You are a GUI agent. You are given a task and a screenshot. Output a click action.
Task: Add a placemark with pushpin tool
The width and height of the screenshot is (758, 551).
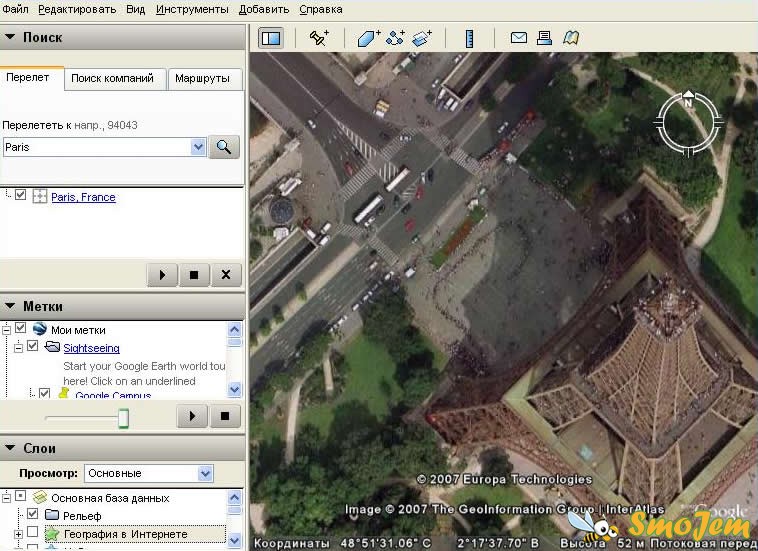(319, 38)
